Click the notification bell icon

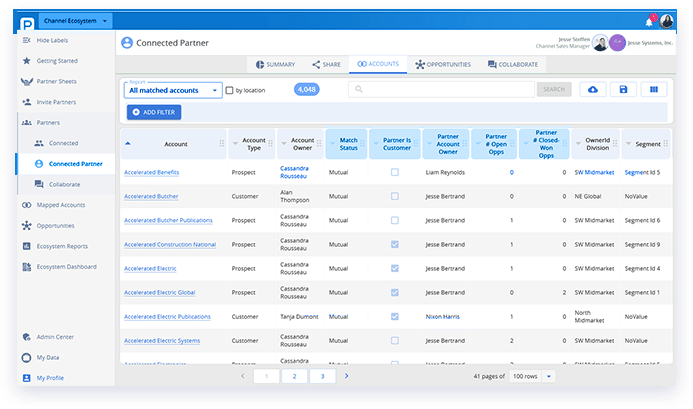649,22
